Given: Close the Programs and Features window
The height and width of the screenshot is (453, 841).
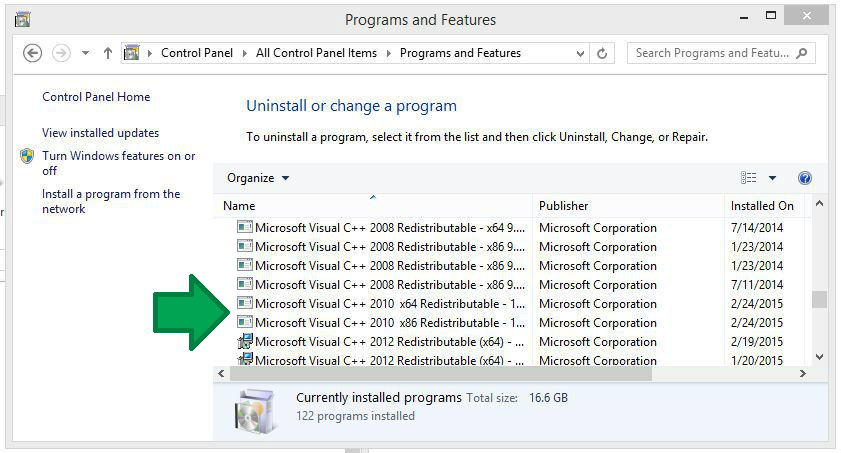Looking at the screenshot, I should pyautogui.click(x=806, y=16).
